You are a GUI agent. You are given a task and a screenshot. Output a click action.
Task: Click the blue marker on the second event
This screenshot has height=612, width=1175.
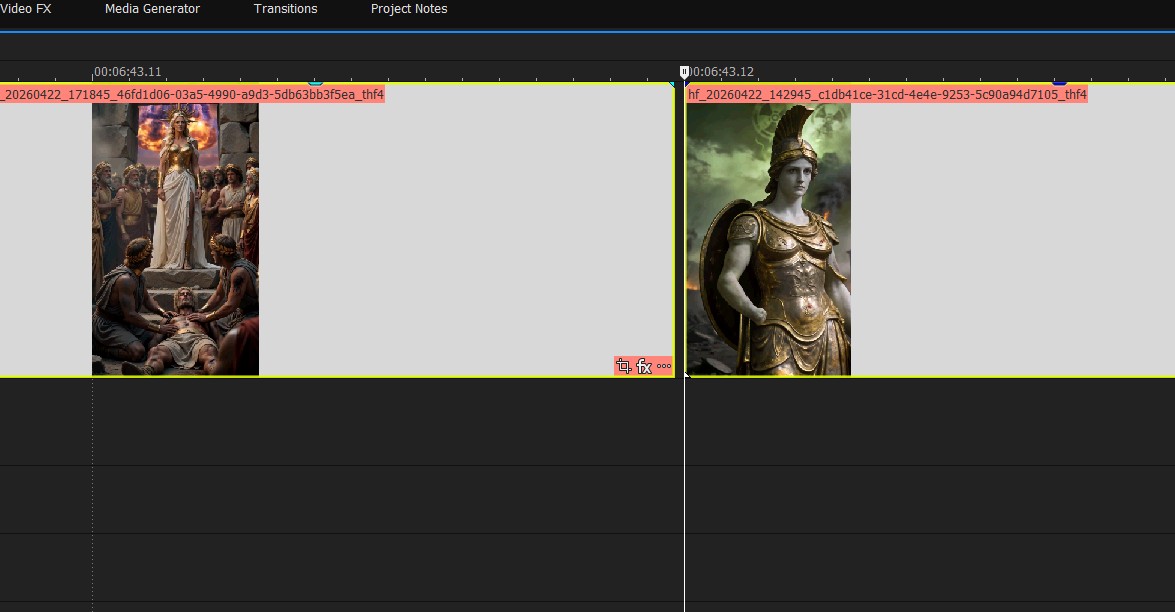(x=1059, y=81)
